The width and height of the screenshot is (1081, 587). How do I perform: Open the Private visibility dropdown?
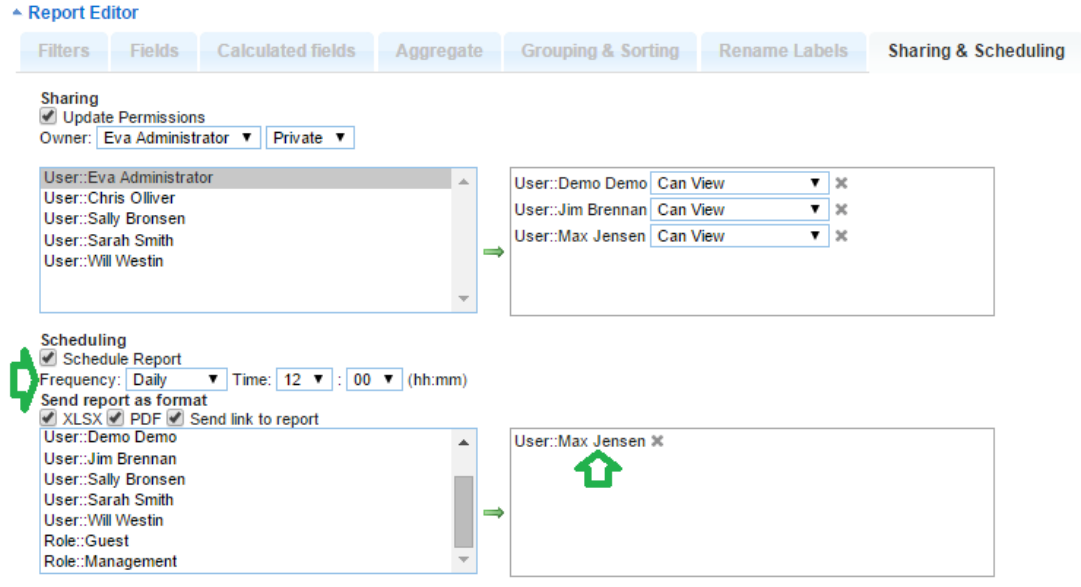309,138
